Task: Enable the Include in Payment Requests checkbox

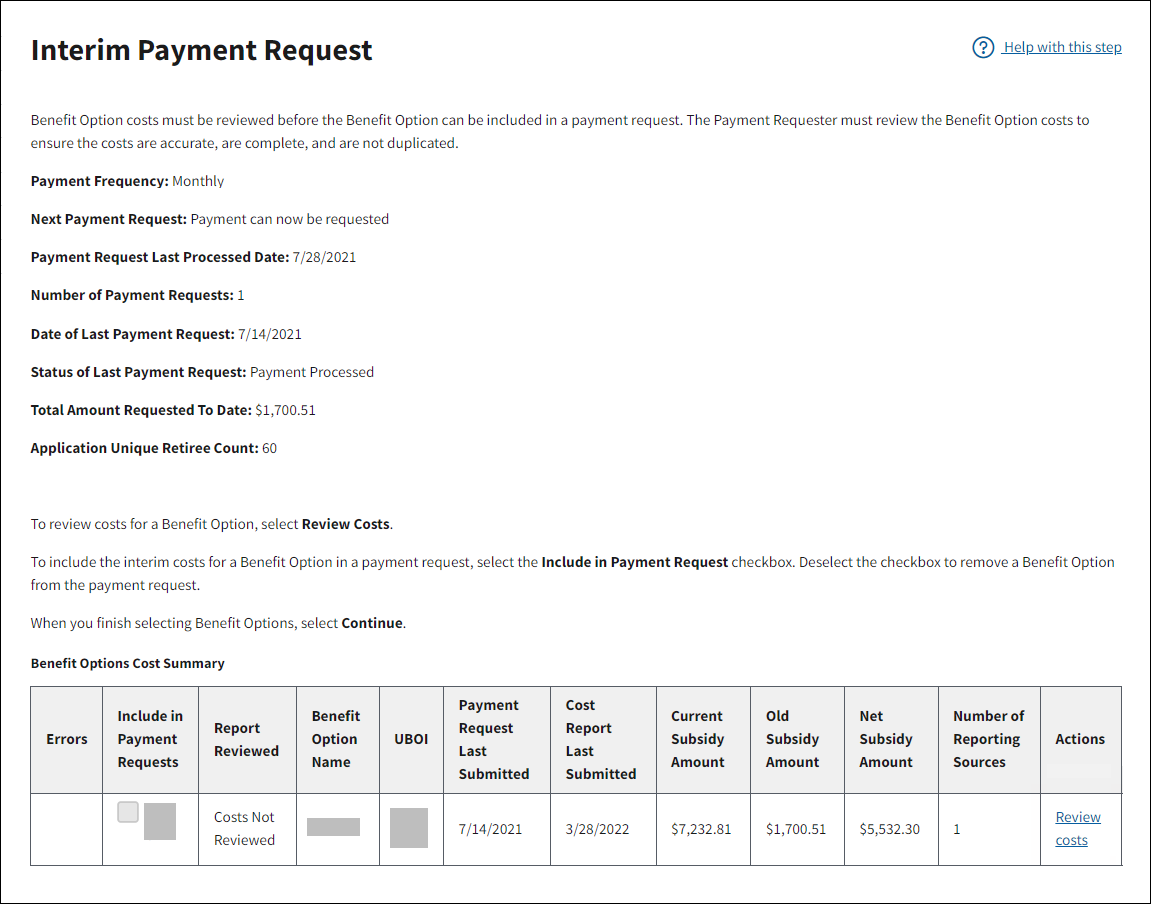Action: click(127, 812)
